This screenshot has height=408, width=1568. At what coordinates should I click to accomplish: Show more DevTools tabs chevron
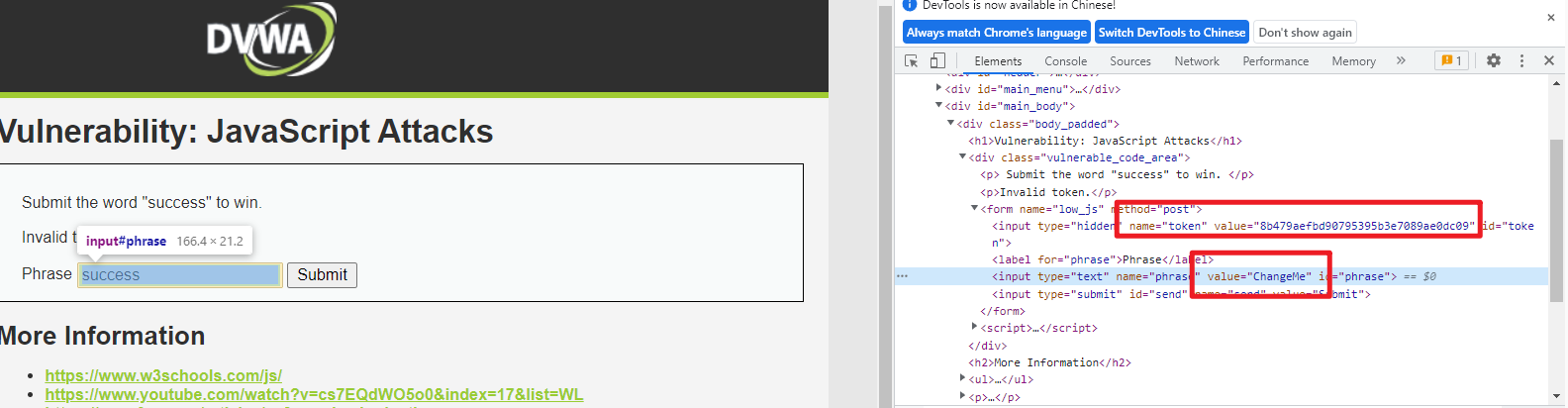point(1401,60)
